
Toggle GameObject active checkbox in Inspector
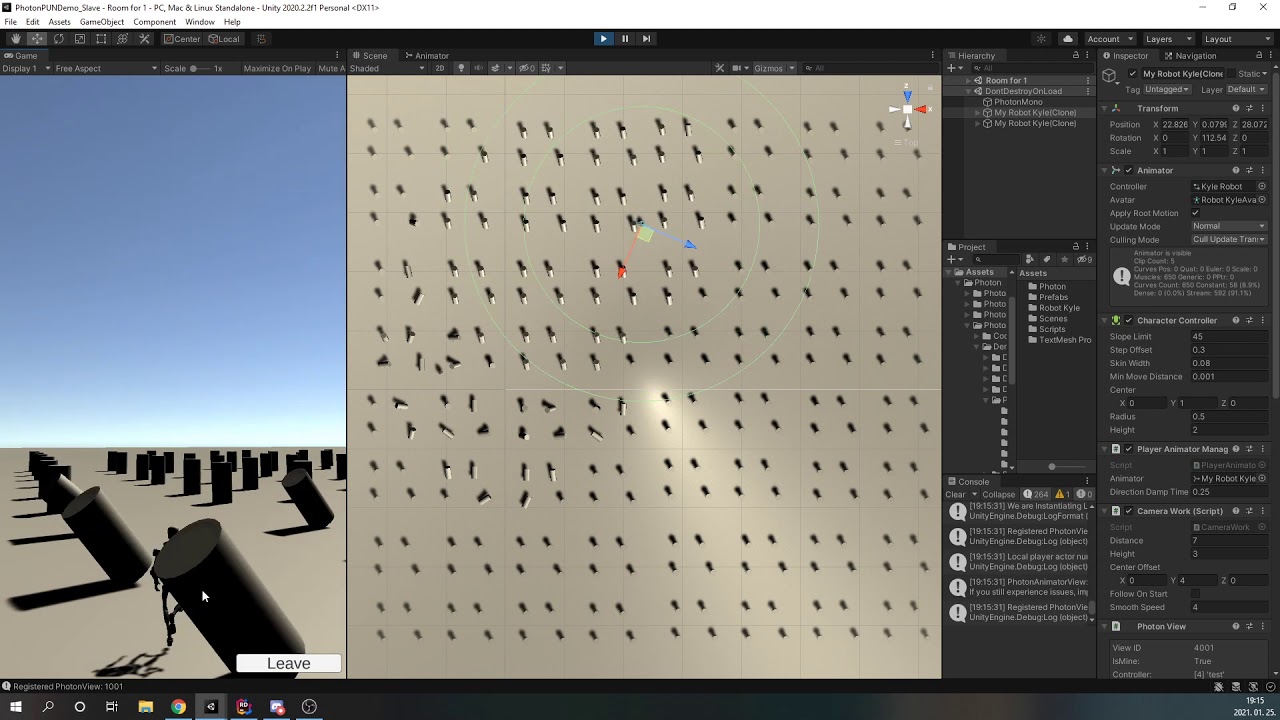pyautogui.click(x=1132, y=74)
